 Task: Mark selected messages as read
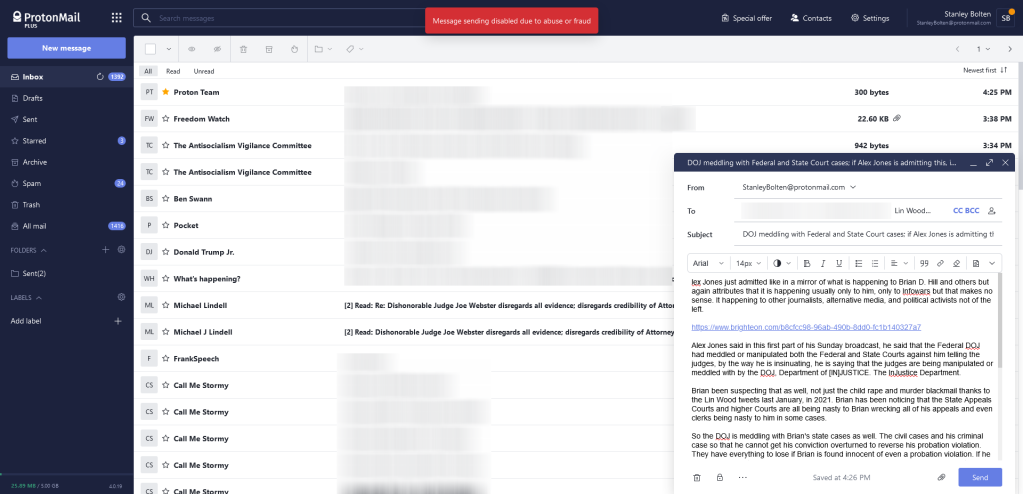(x=192, y=49)
